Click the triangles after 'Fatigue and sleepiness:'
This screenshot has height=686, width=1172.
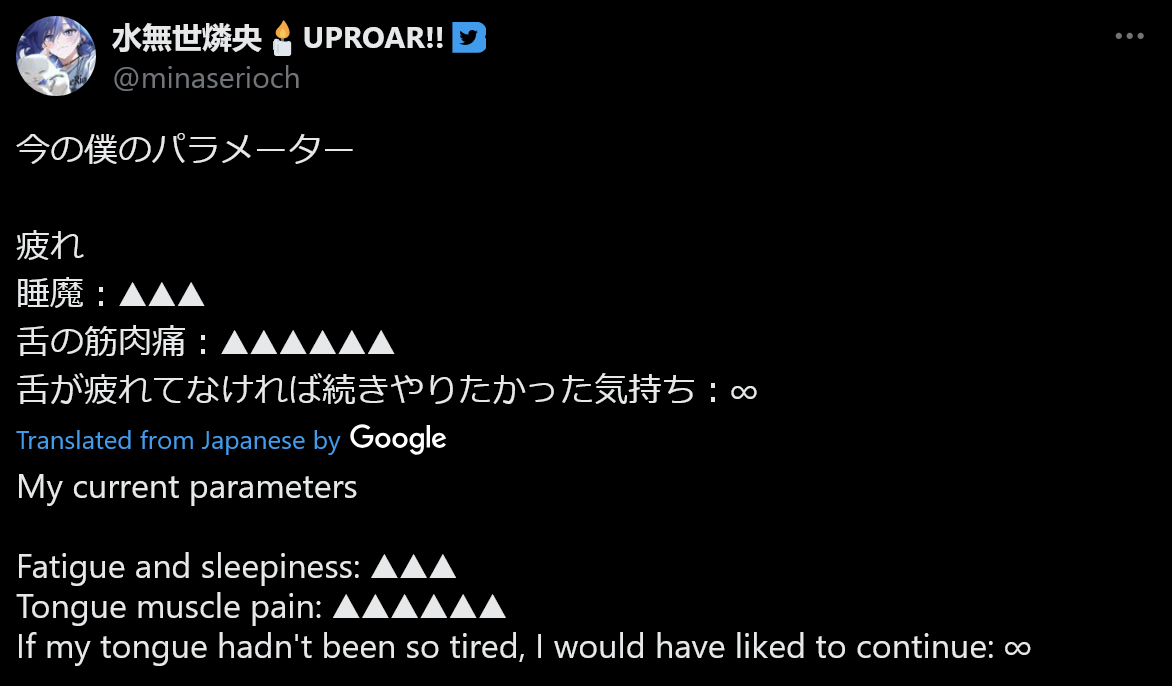[413, 566]
